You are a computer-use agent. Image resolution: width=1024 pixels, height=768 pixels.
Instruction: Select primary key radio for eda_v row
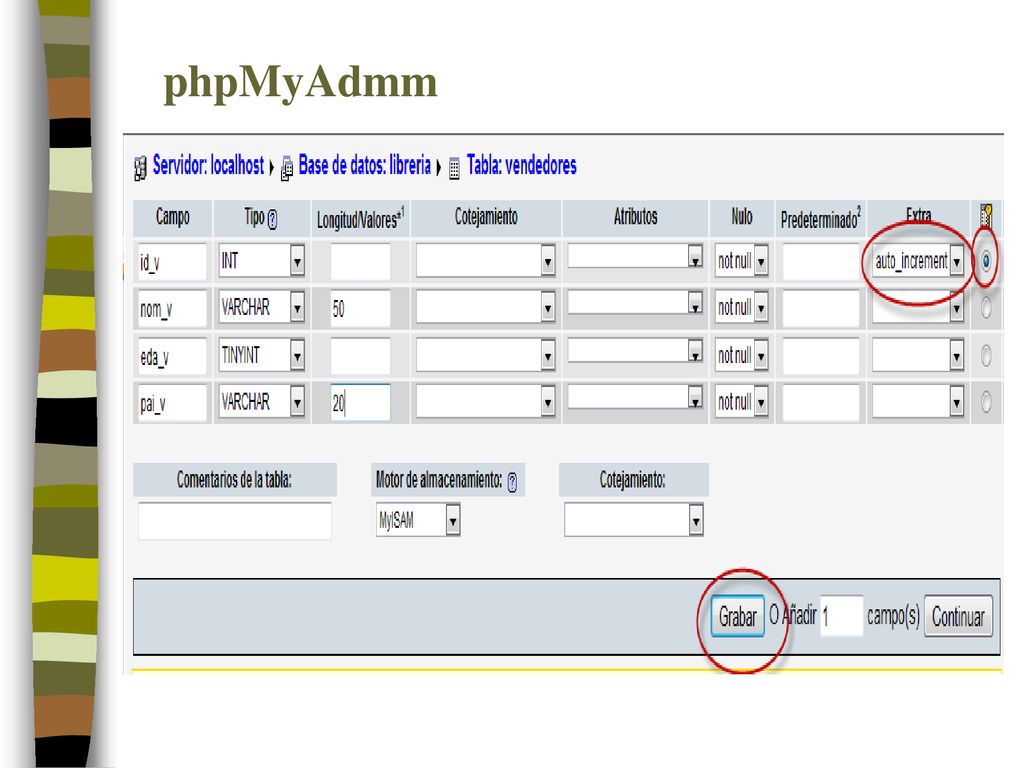tap(986, 356)
